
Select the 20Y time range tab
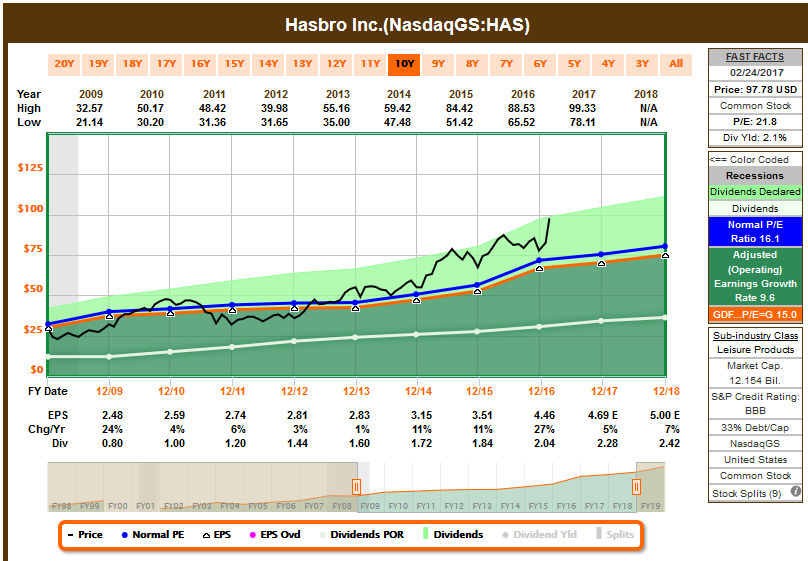click(64, 64)
